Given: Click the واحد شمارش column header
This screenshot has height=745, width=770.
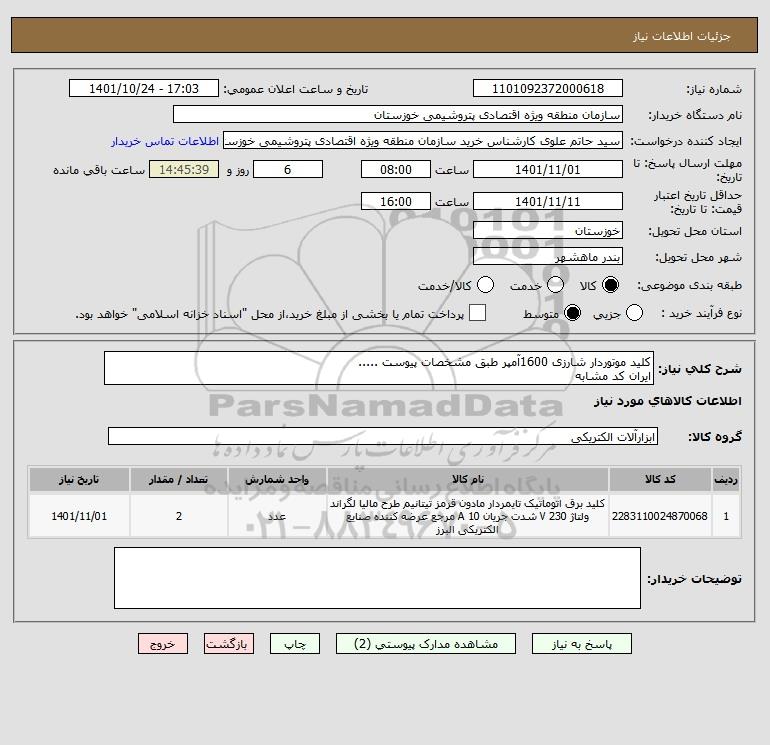Looking at the screenshot, I should (277, 479).
